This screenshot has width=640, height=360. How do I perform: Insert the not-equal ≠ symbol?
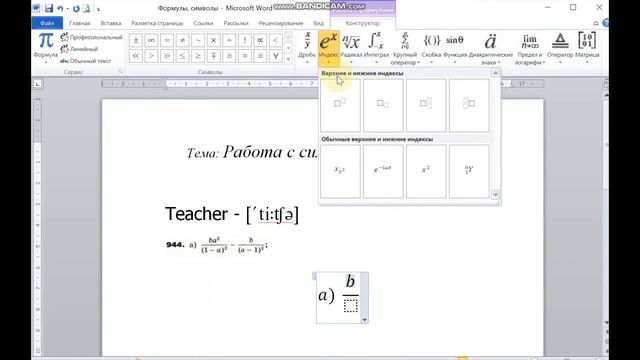pyautogui.click(x=182, y=40)
